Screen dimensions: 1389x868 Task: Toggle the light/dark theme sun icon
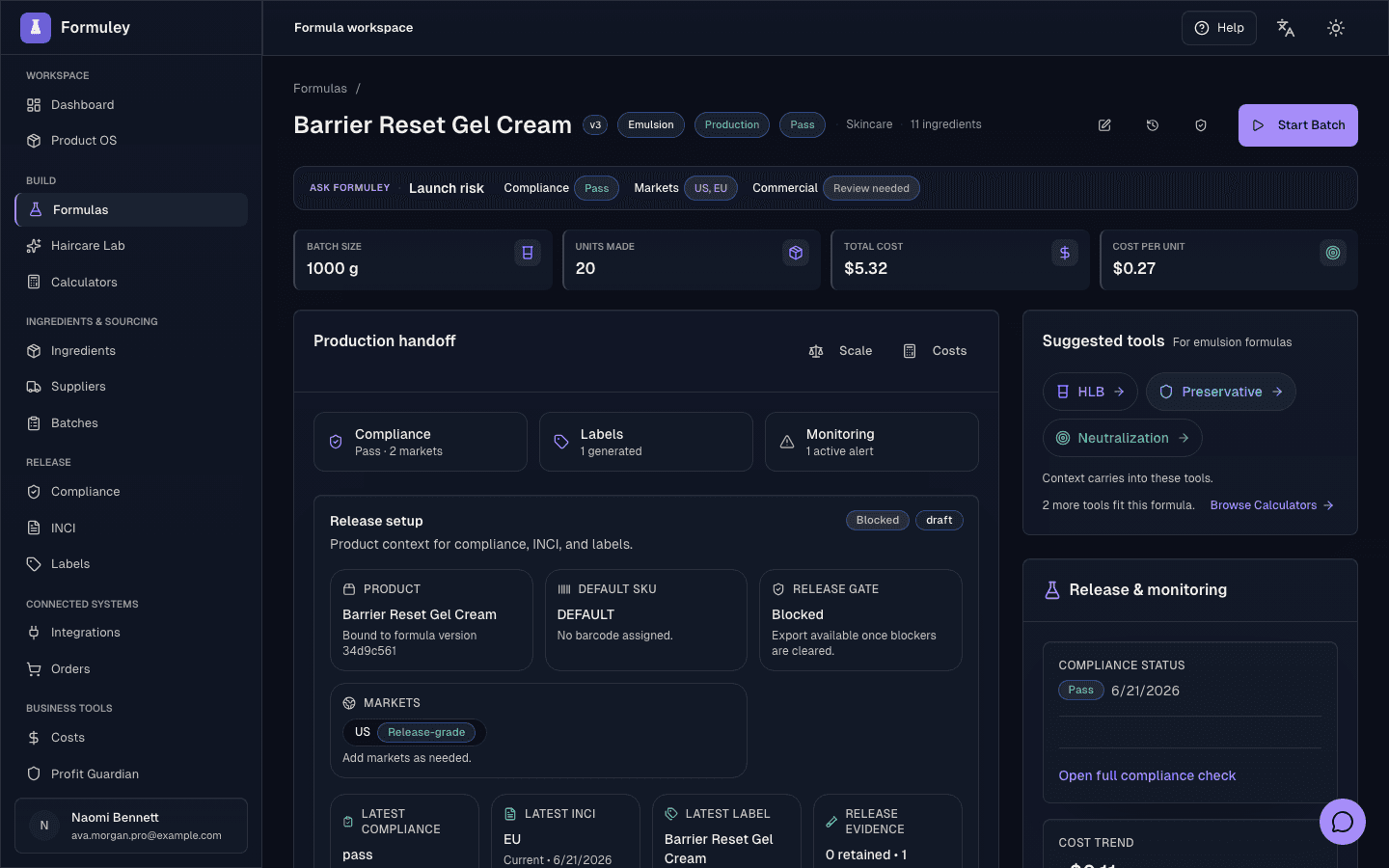1336,28
